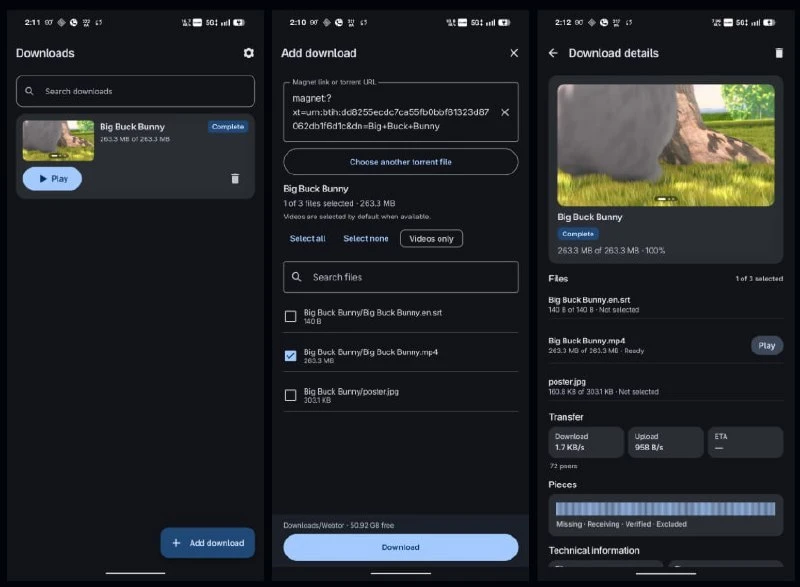
Task: Click the Search downloads magnifier icon
Action: [x=30, y=91]
